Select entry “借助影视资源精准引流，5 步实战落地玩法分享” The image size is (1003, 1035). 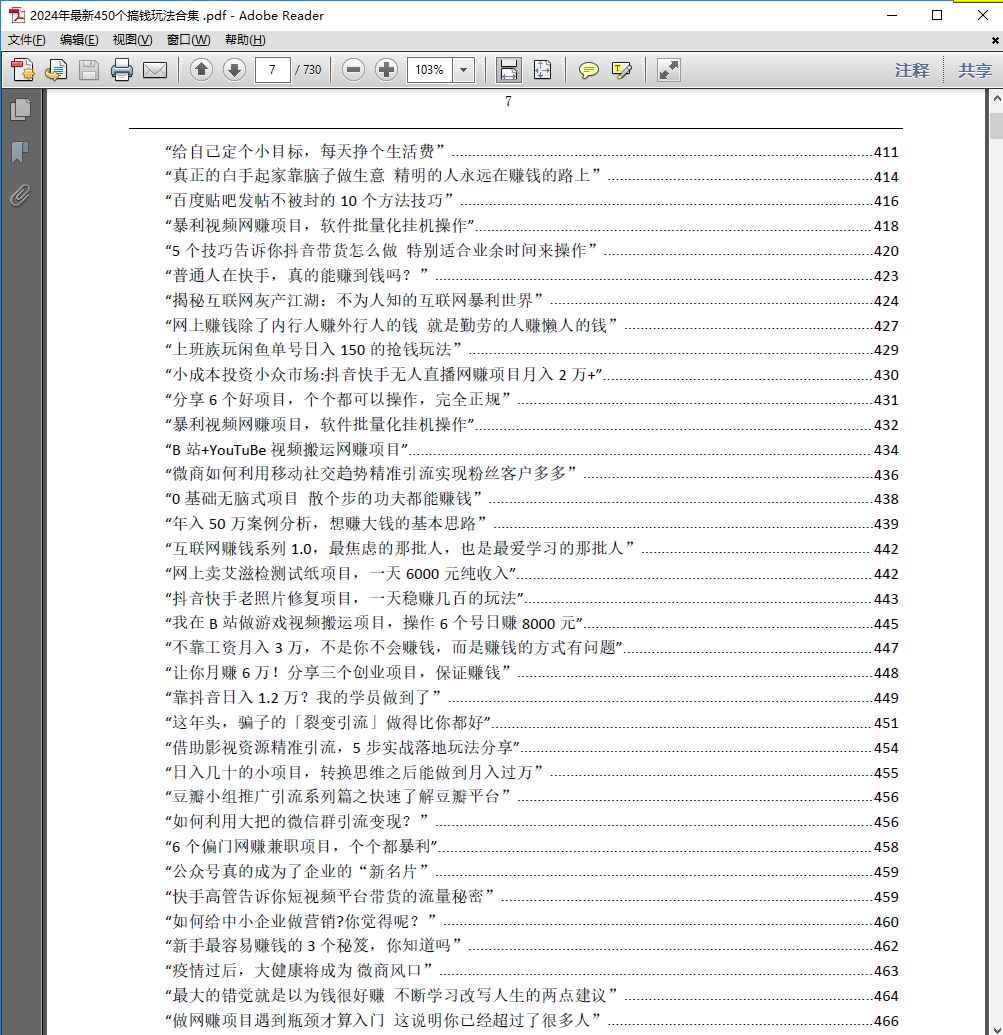531,748
